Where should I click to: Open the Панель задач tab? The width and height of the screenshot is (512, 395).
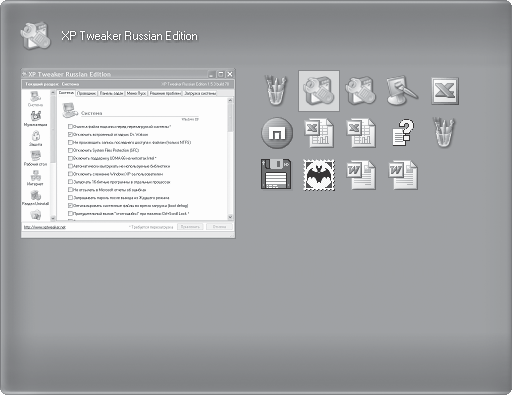(111, 93)
